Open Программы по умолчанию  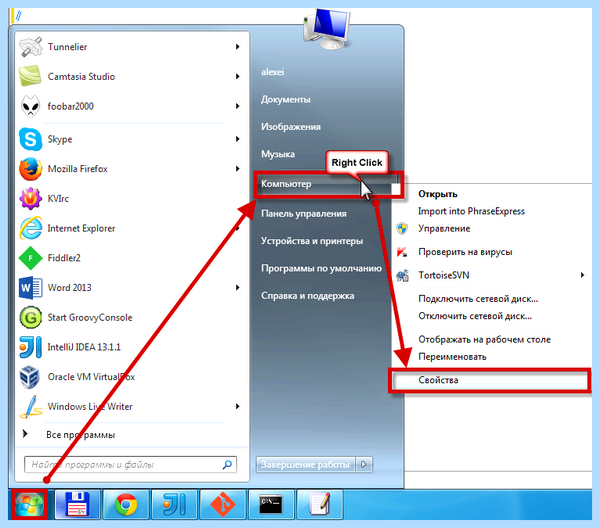321,268
